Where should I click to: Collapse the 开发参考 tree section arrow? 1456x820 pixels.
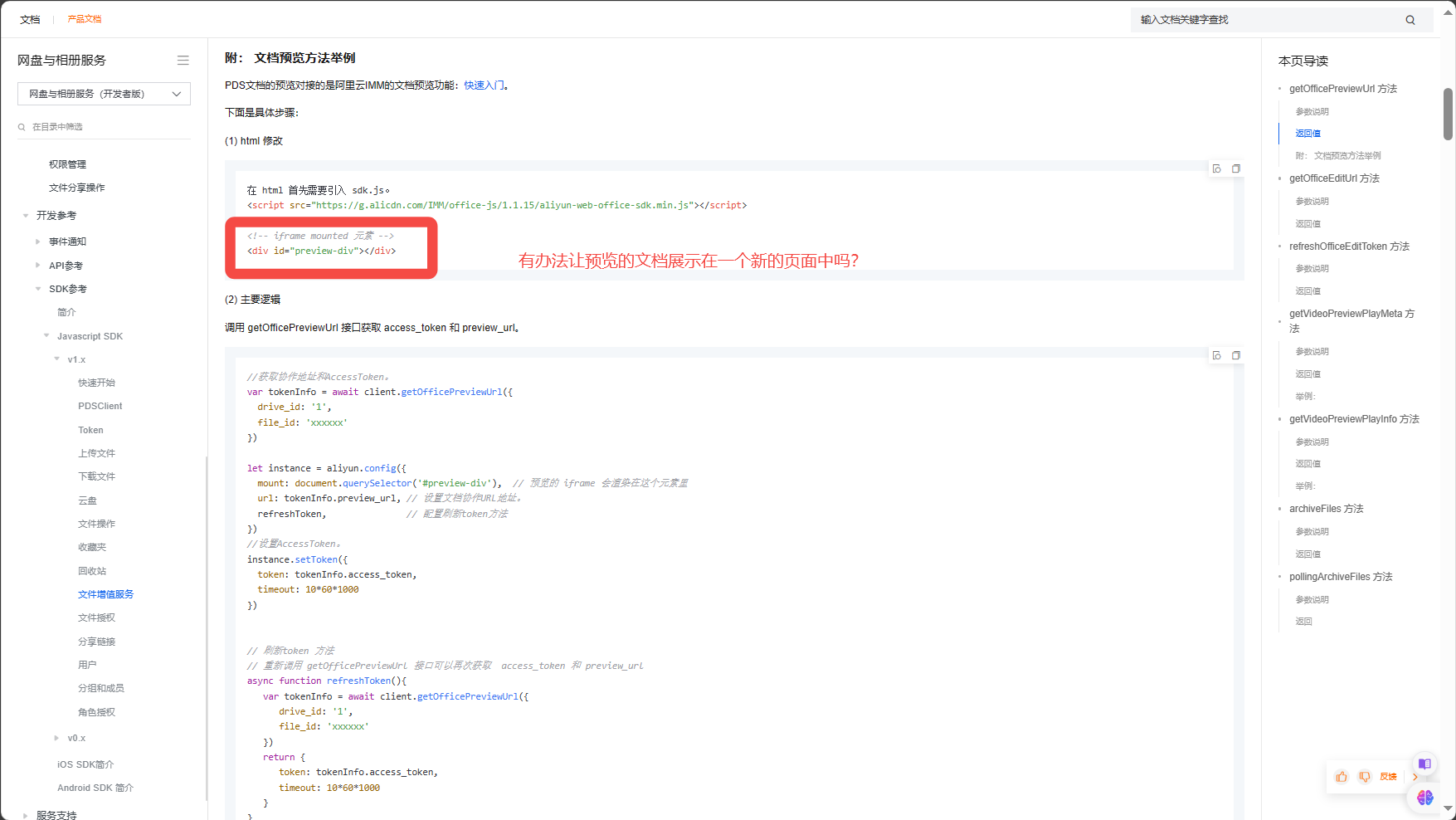pos(26,216)
